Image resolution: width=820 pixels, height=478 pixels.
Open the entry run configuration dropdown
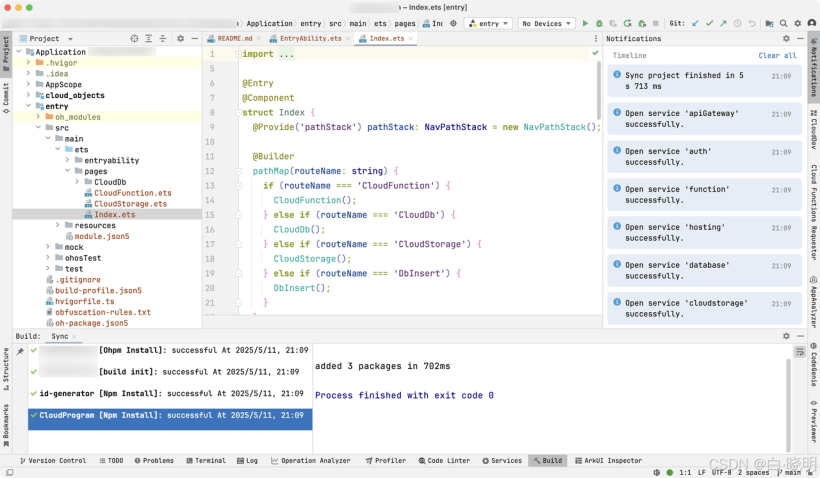coord(489,24)
